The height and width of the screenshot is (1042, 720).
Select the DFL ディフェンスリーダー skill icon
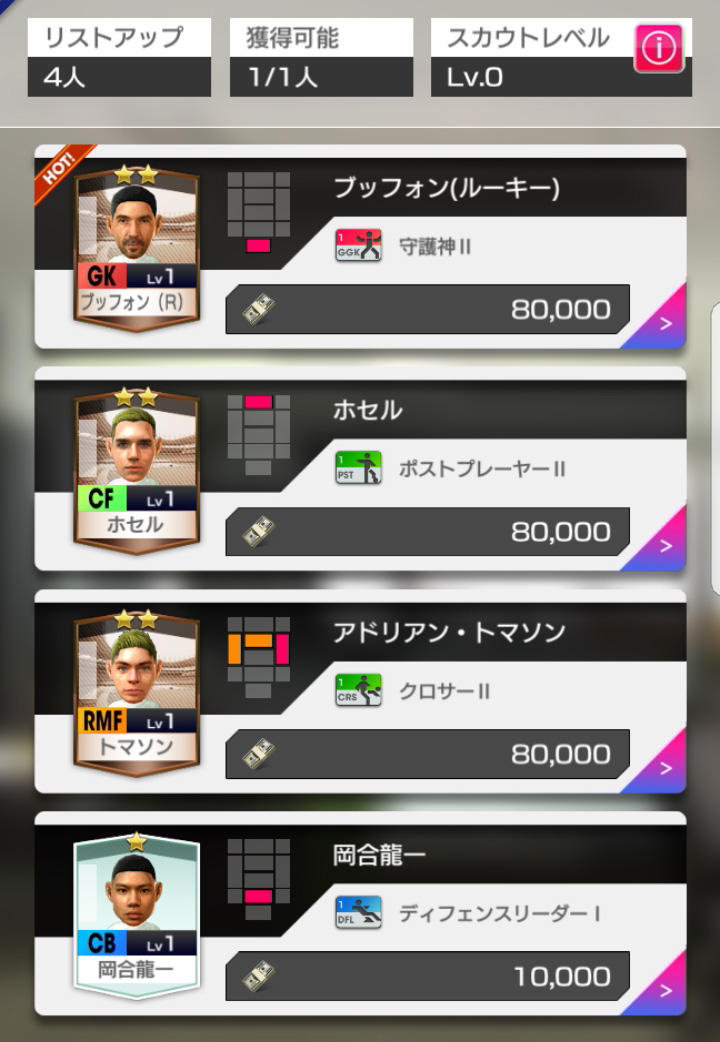point(358,912)
